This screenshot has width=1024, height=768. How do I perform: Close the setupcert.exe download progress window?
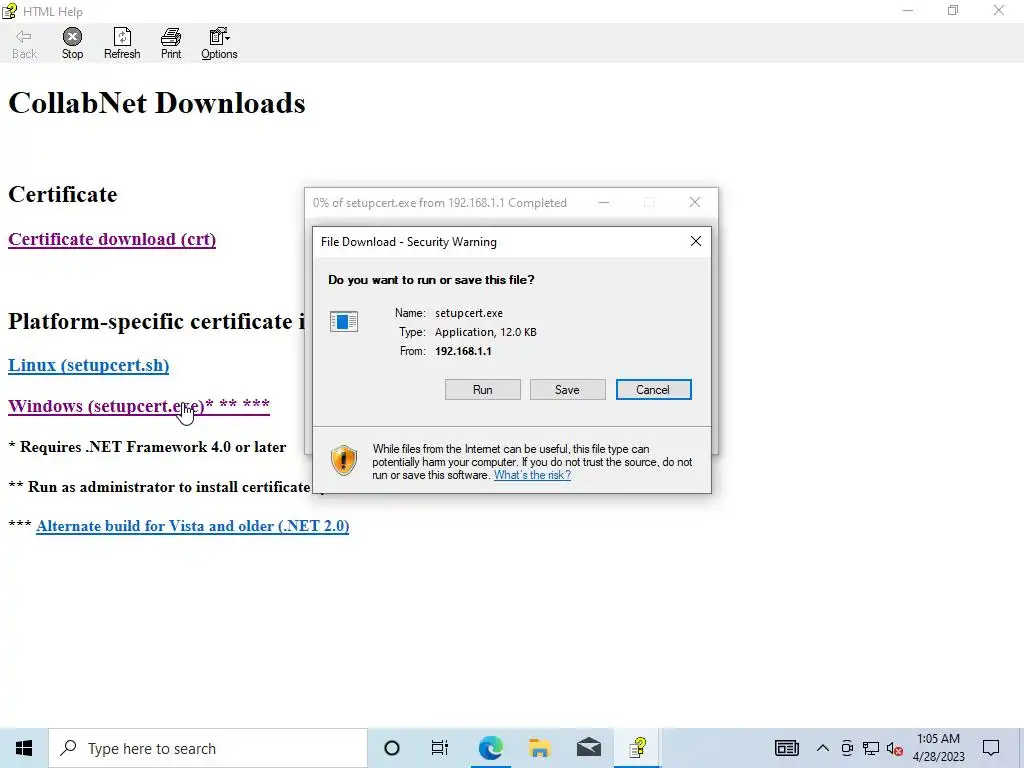click(x=695, y=202)
